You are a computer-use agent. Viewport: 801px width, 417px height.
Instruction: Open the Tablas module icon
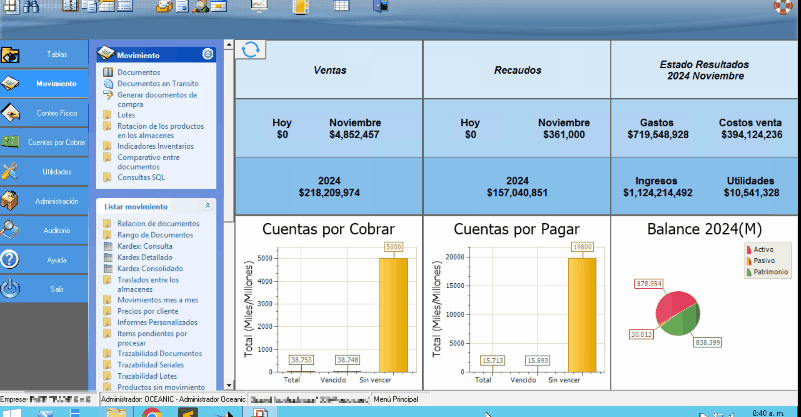11,54
